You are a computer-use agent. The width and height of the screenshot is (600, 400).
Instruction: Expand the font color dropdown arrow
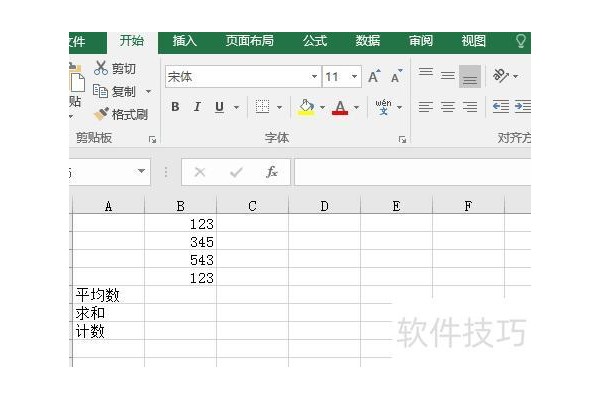tap(356, 107)
